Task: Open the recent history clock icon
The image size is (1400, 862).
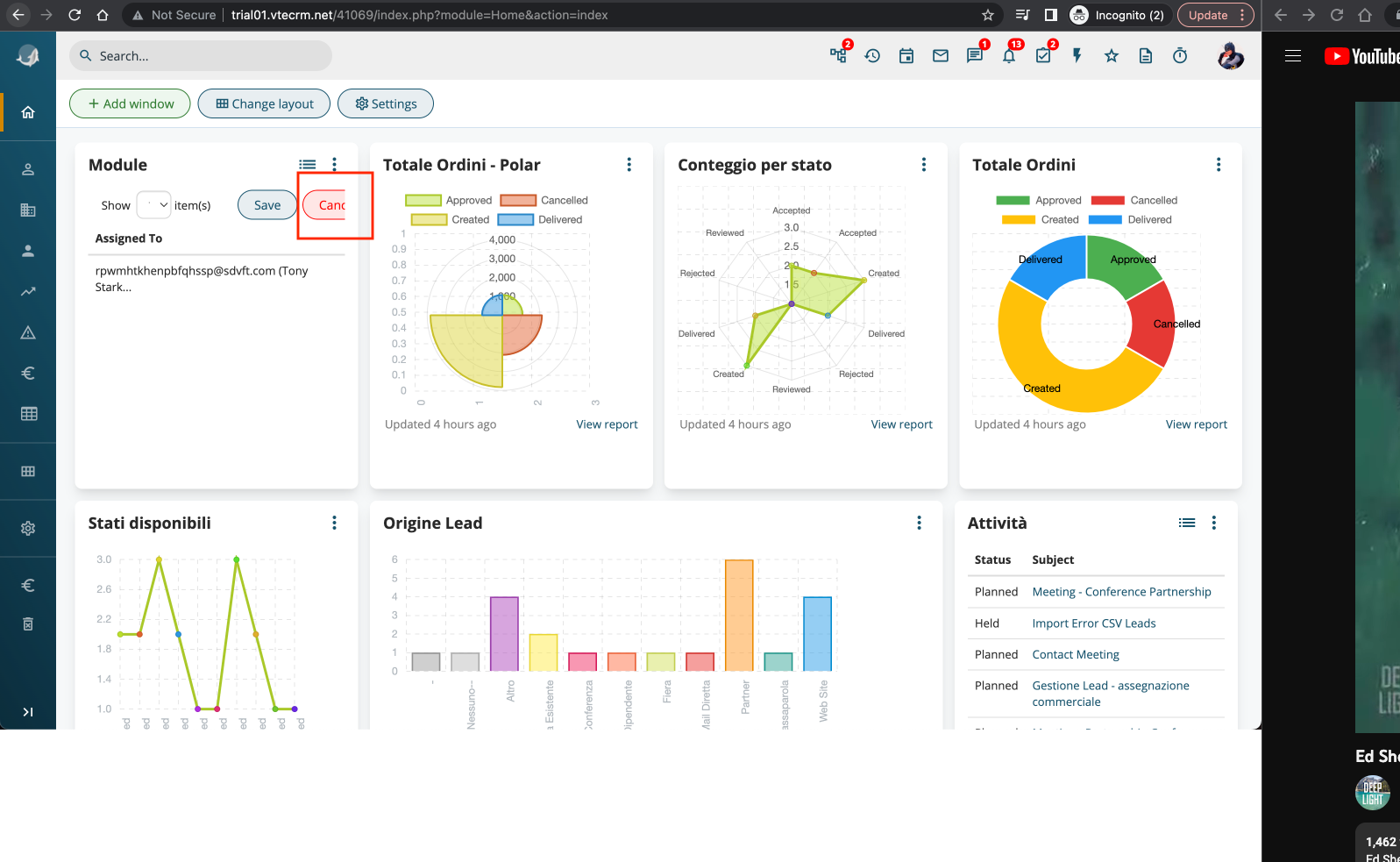Action: 872,56
